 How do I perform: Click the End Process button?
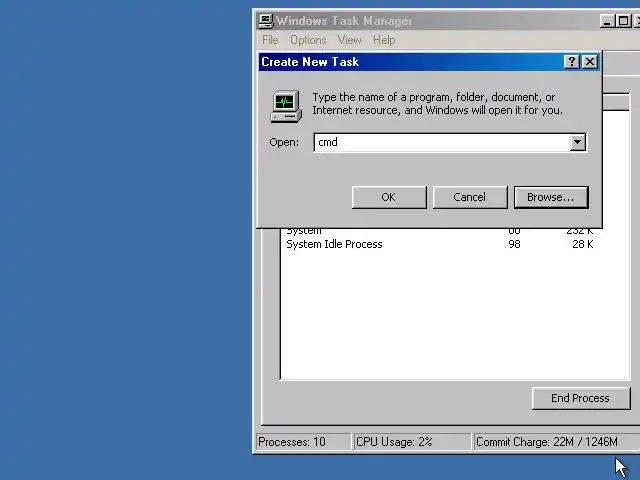click(581, 398)
